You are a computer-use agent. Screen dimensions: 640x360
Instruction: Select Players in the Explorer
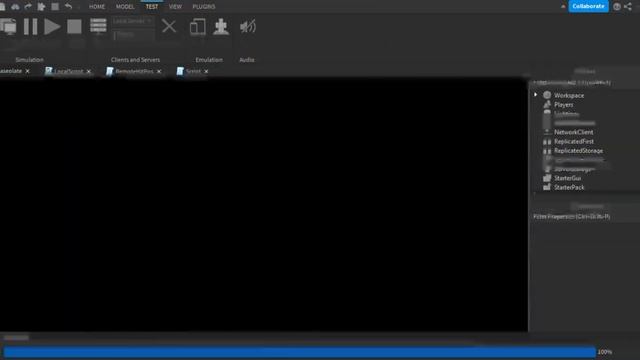click(563, 104)
